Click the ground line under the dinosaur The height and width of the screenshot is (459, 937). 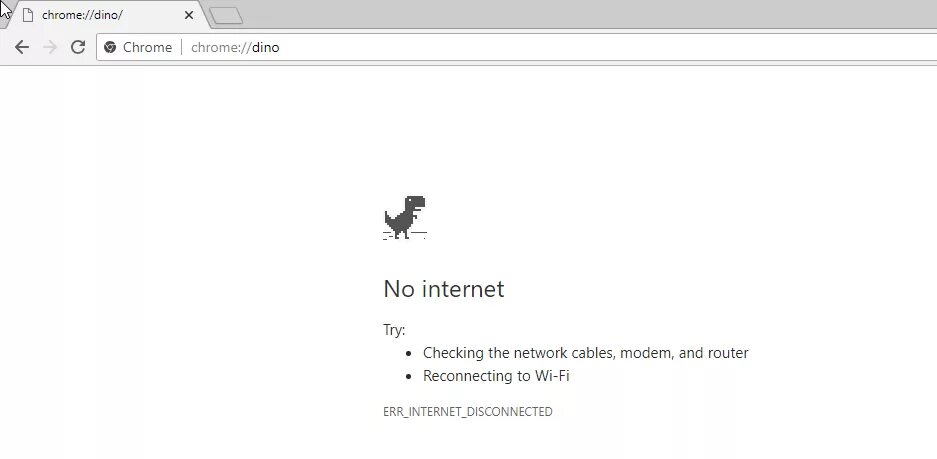coord(405,237)
